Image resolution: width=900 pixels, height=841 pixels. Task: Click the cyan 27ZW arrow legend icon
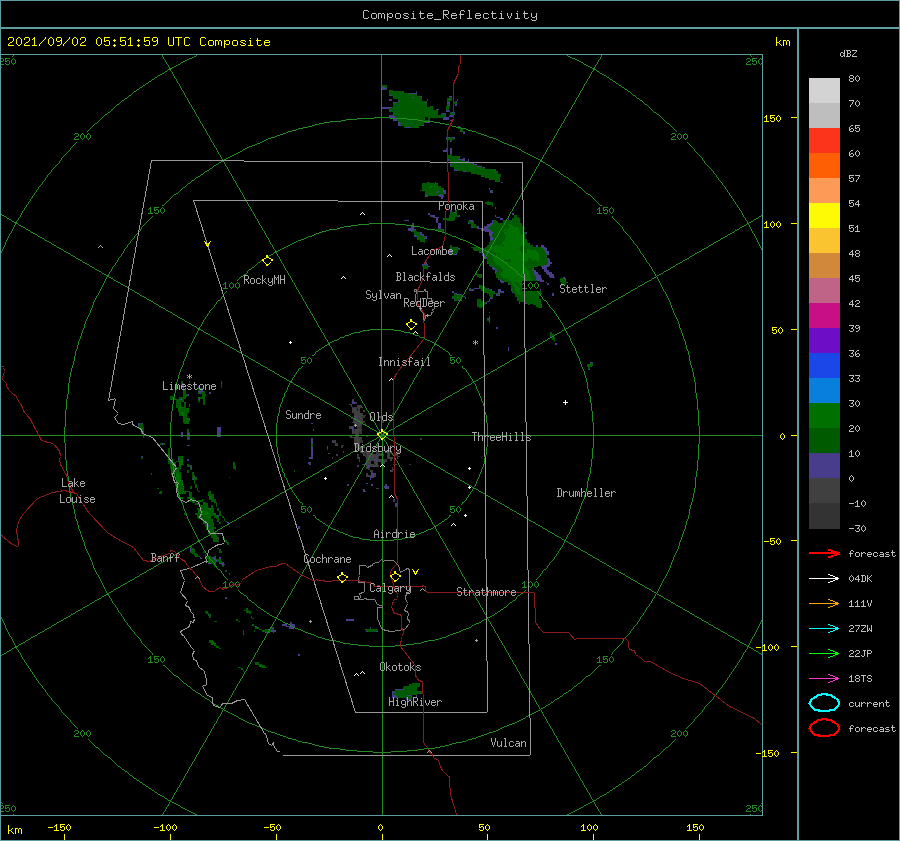[824, 629]
